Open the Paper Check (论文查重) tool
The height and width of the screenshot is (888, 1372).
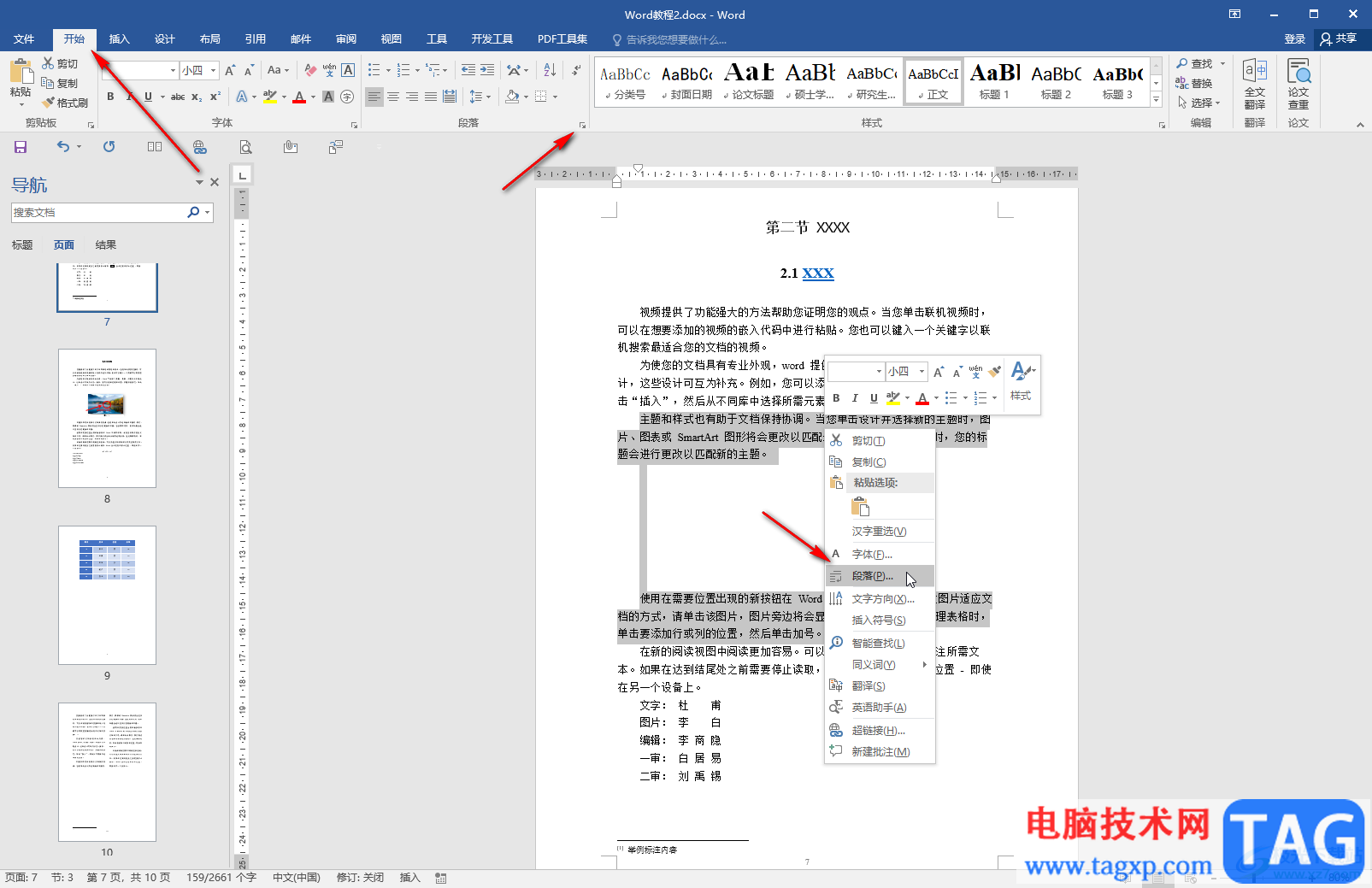pyautogui.click(x=1298, y=83)
